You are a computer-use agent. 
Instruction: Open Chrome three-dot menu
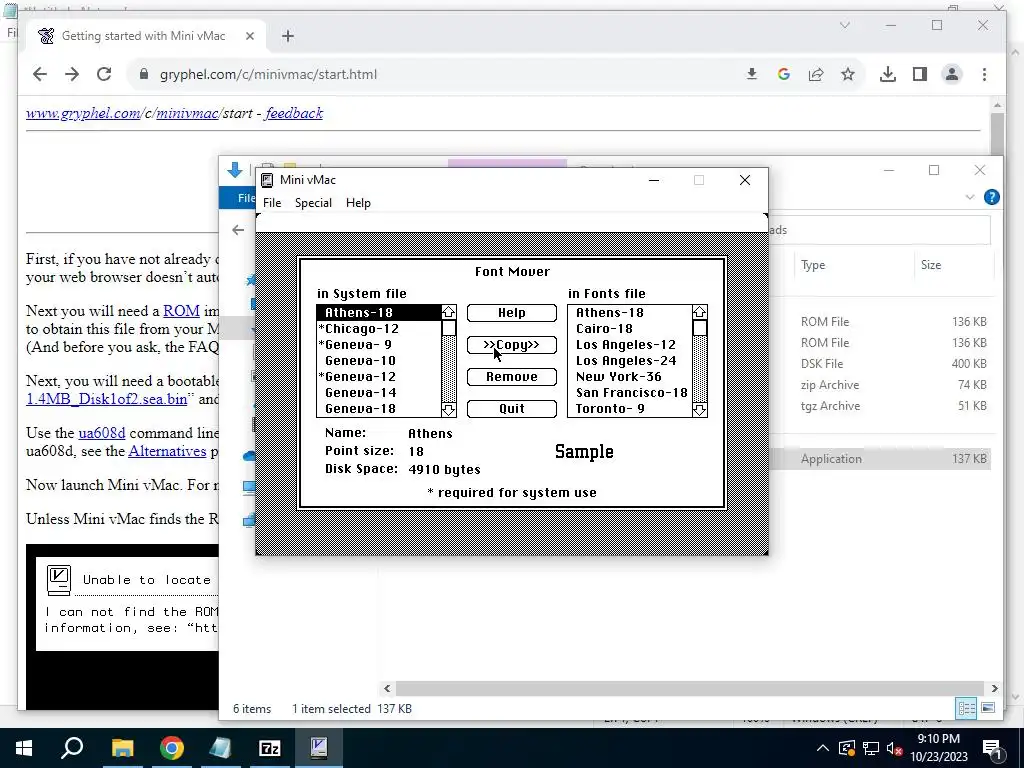[x=984, y=74]
